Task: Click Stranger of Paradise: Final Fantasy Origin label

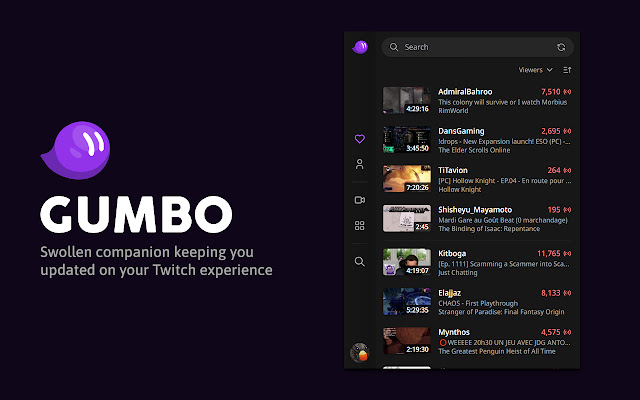Action: click(501, 312)
